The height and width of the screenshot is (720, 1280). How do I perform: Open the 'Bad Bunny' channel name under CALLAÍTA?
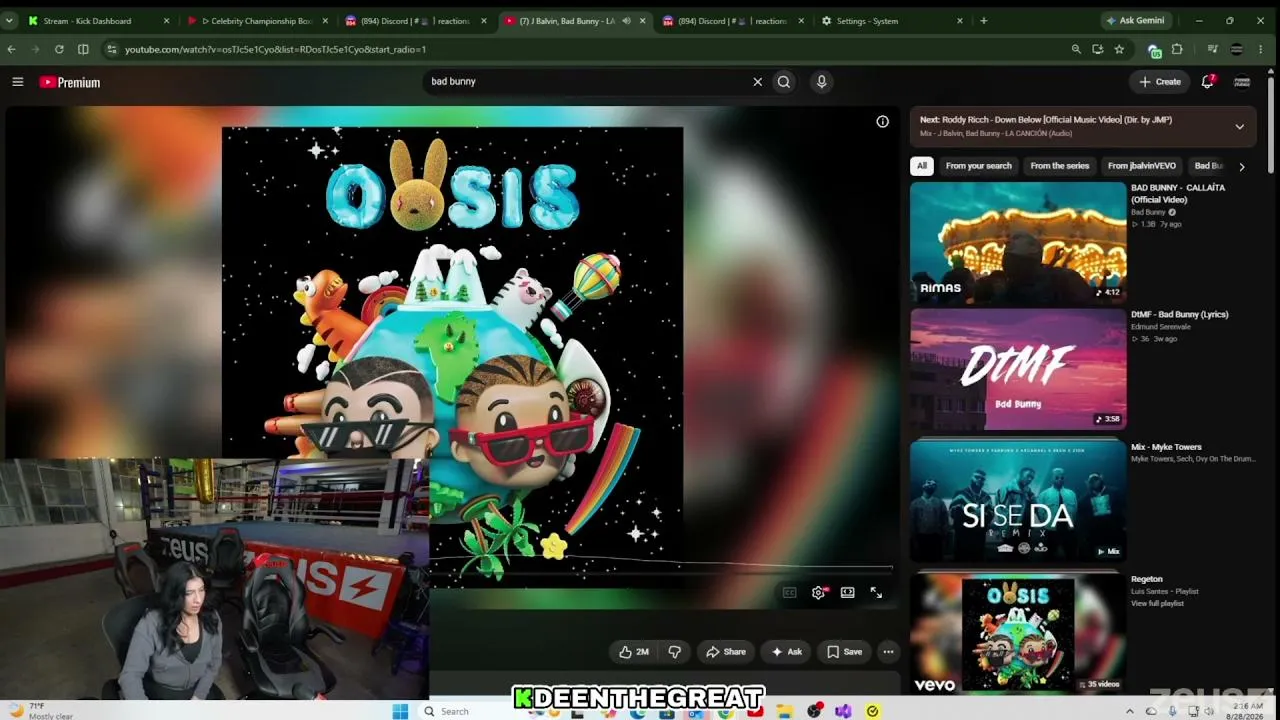[1149, 212]
